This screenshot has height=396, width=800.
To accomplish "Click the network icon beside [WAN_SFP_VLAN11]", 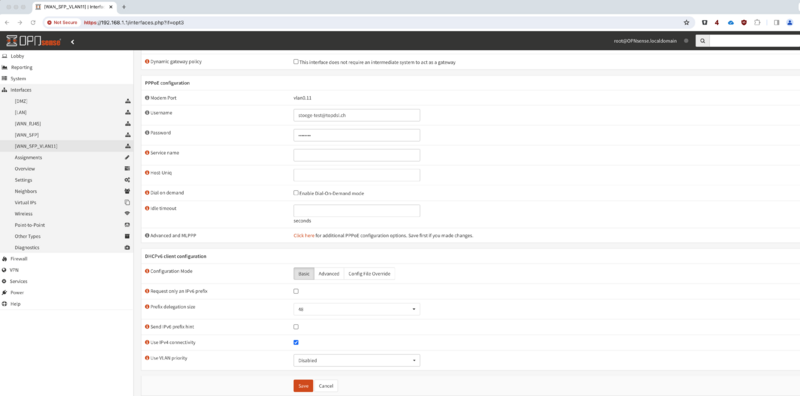I will tap(128, 146).
